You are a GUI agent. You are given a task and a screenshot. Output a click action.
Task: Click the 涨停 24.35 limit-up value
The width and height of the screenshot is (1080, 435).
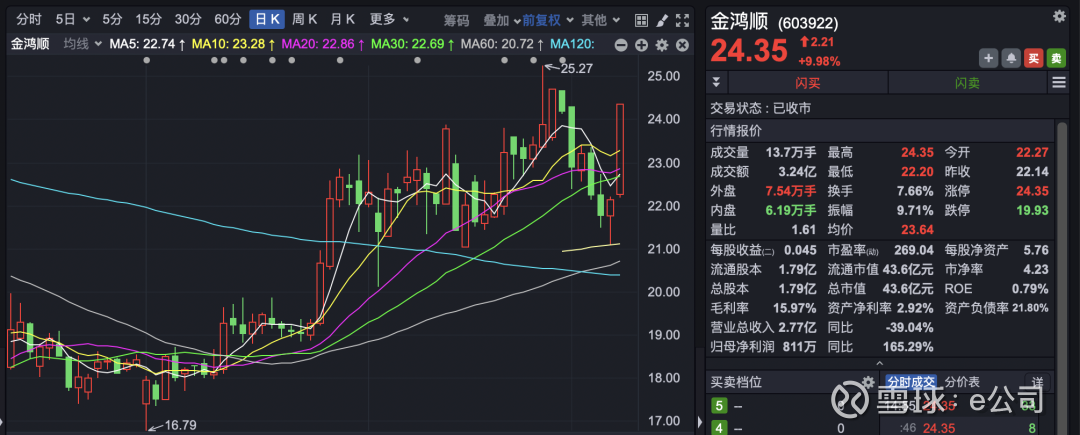point(1033,191)
